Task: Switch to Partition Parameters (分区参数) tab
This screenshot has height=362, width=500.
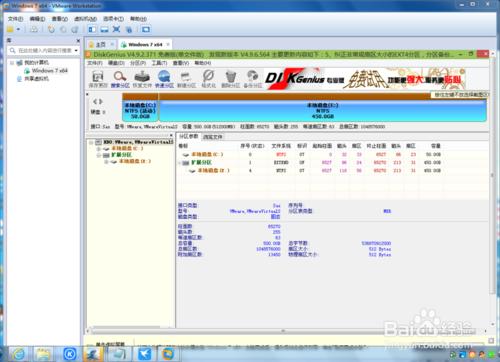Action: 189,136
